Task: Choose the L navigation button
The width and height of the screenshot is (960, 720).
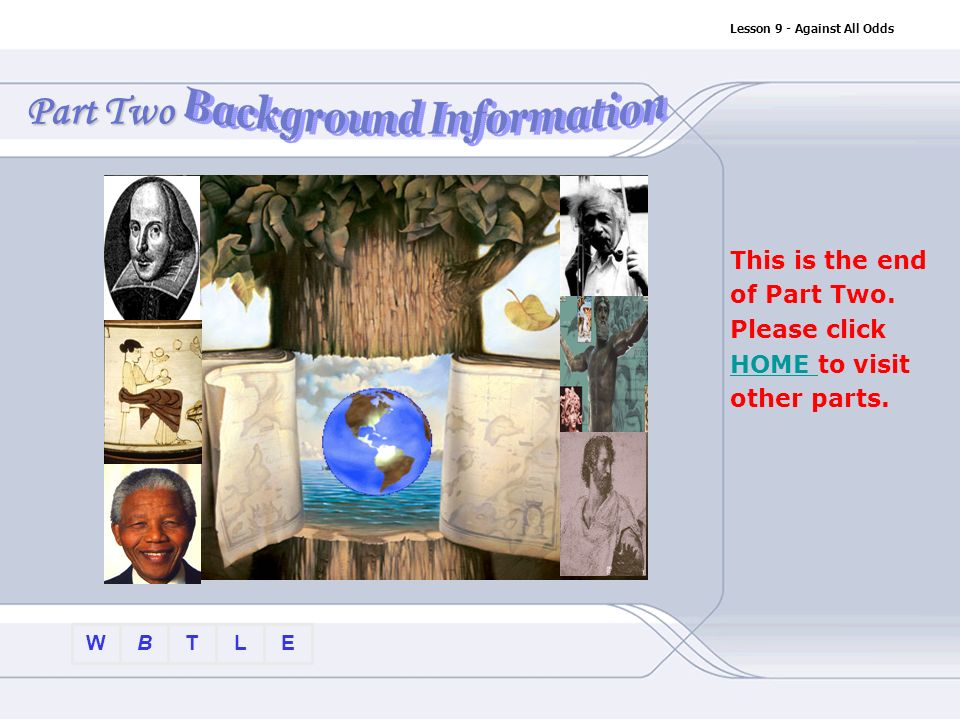Action: point(240,643)
